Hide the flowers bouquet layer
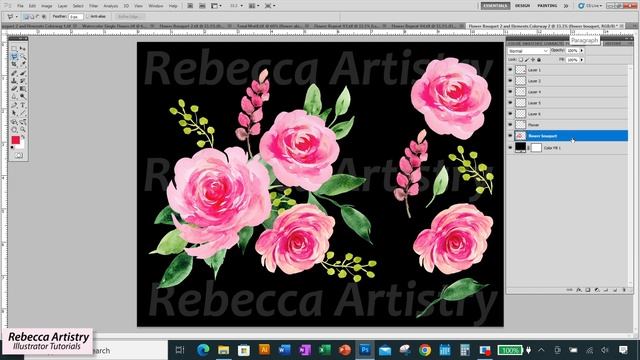The image size is (640, 360). click(510, 136)
